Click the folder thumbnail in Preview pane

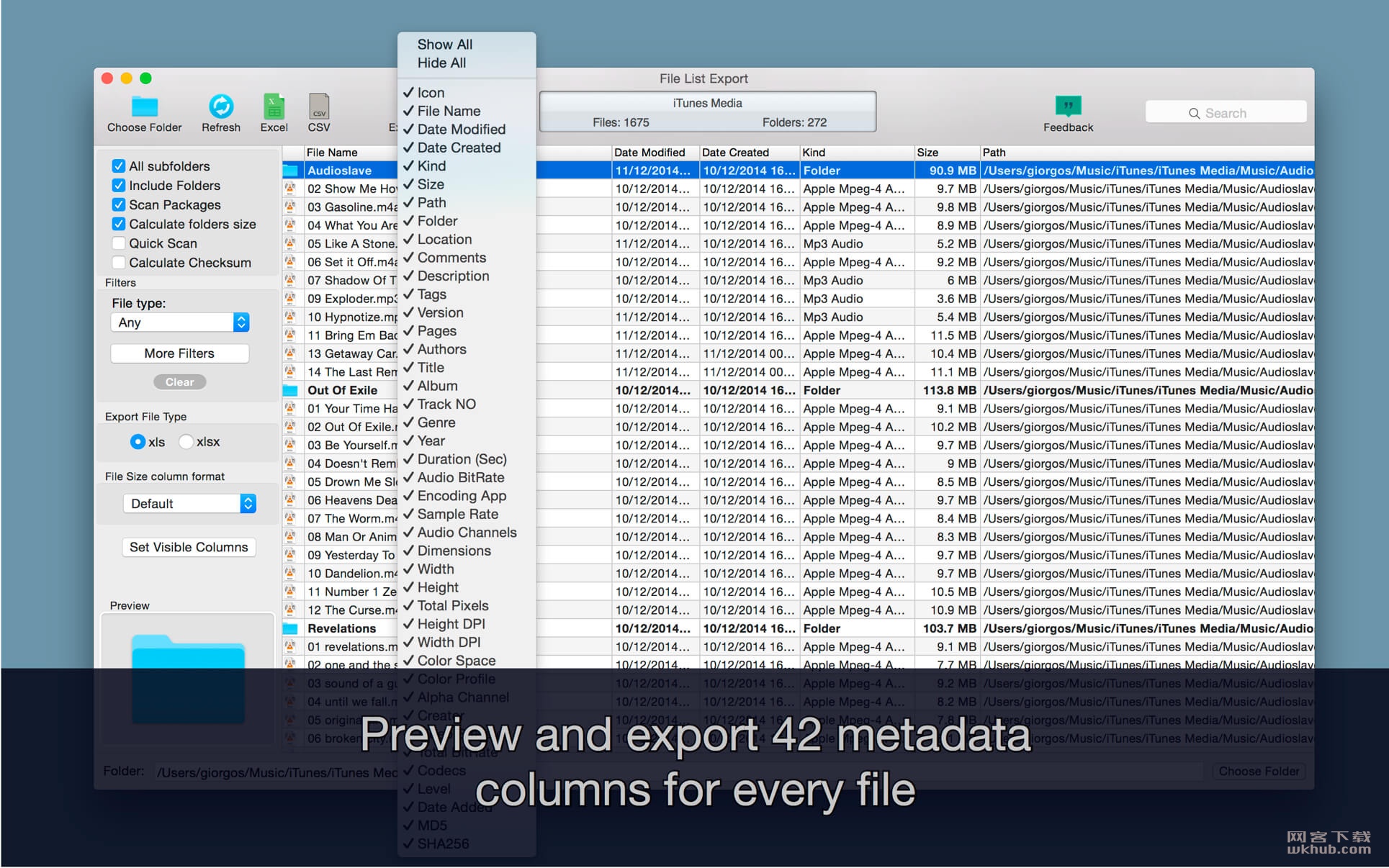(x=188, y=679)
